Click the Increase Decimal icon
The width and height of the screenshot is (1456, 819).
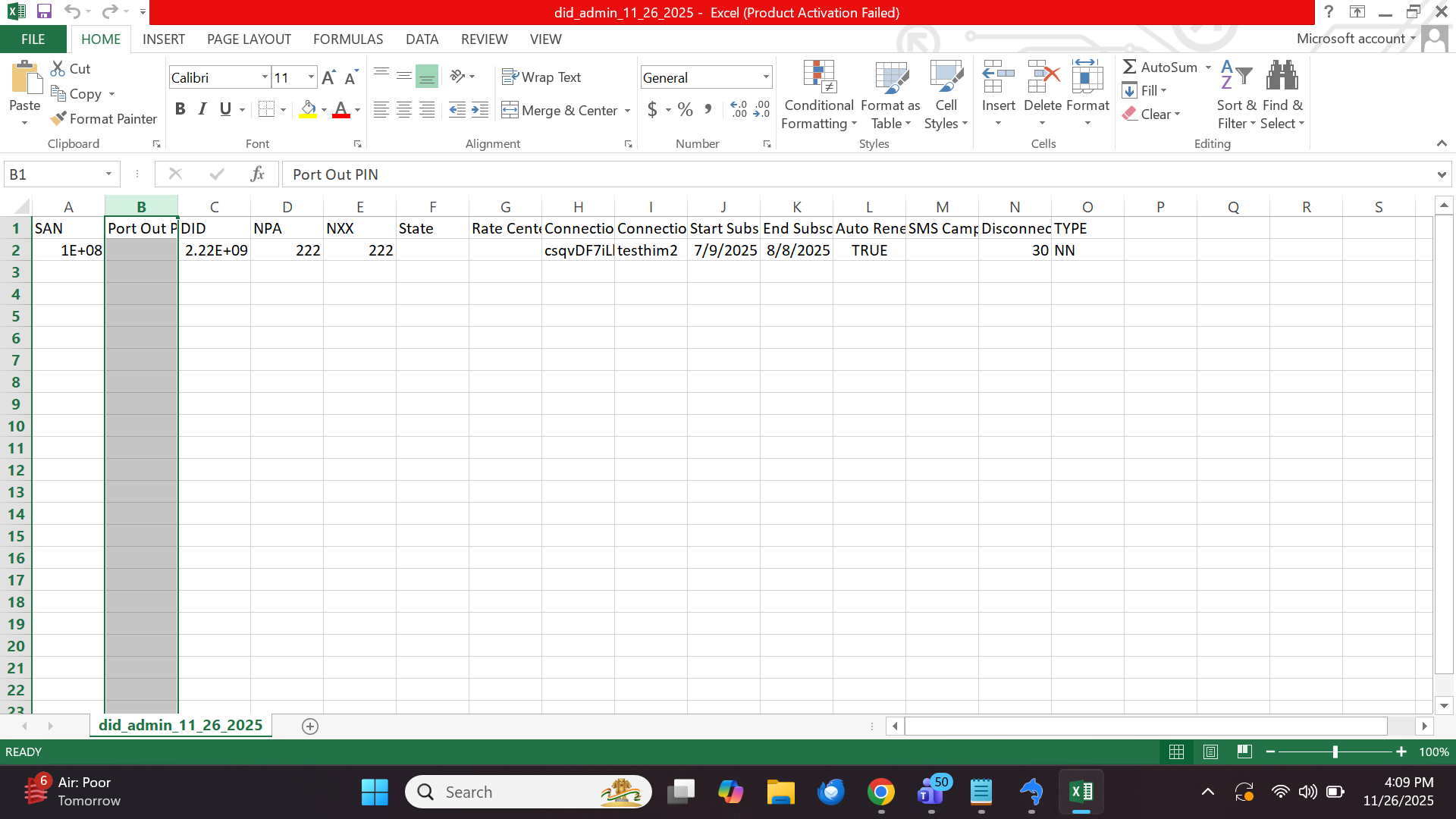coord(739,110)
